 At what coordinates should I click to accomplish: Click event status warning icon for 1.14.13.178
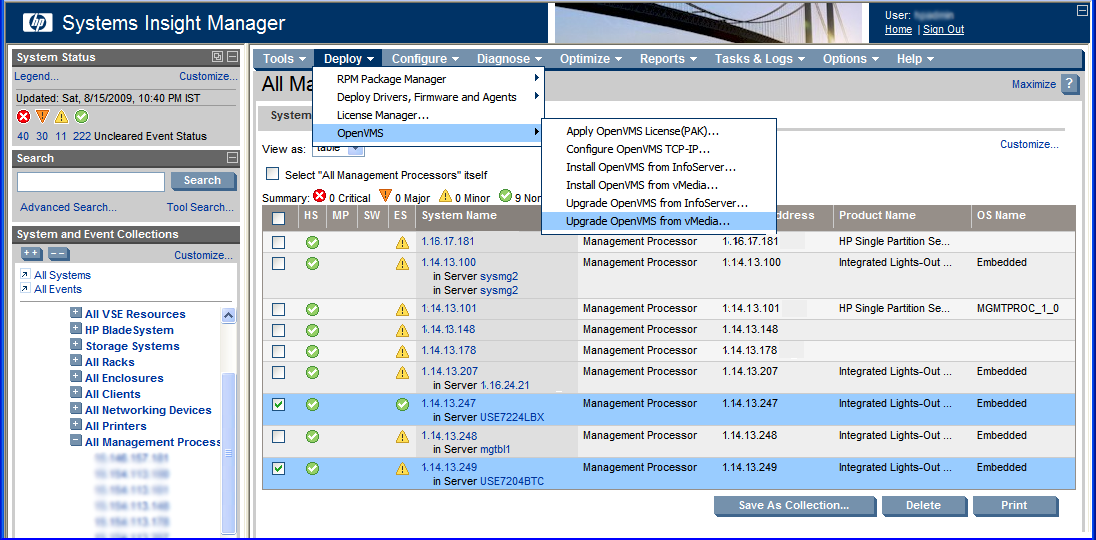pos(402,351)
